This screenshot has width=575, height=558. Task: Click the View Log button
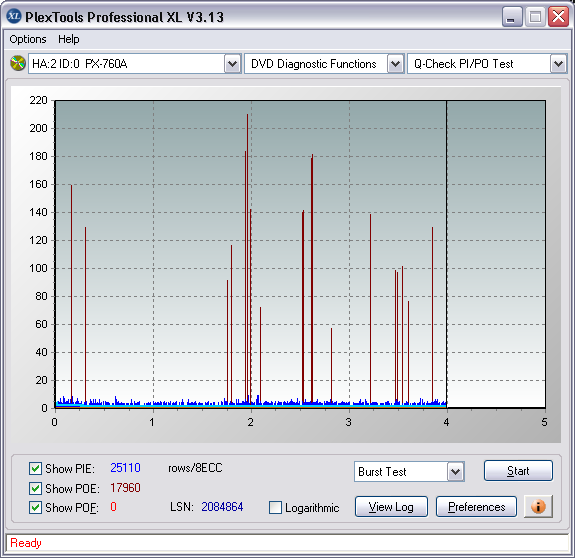(391, 507)
